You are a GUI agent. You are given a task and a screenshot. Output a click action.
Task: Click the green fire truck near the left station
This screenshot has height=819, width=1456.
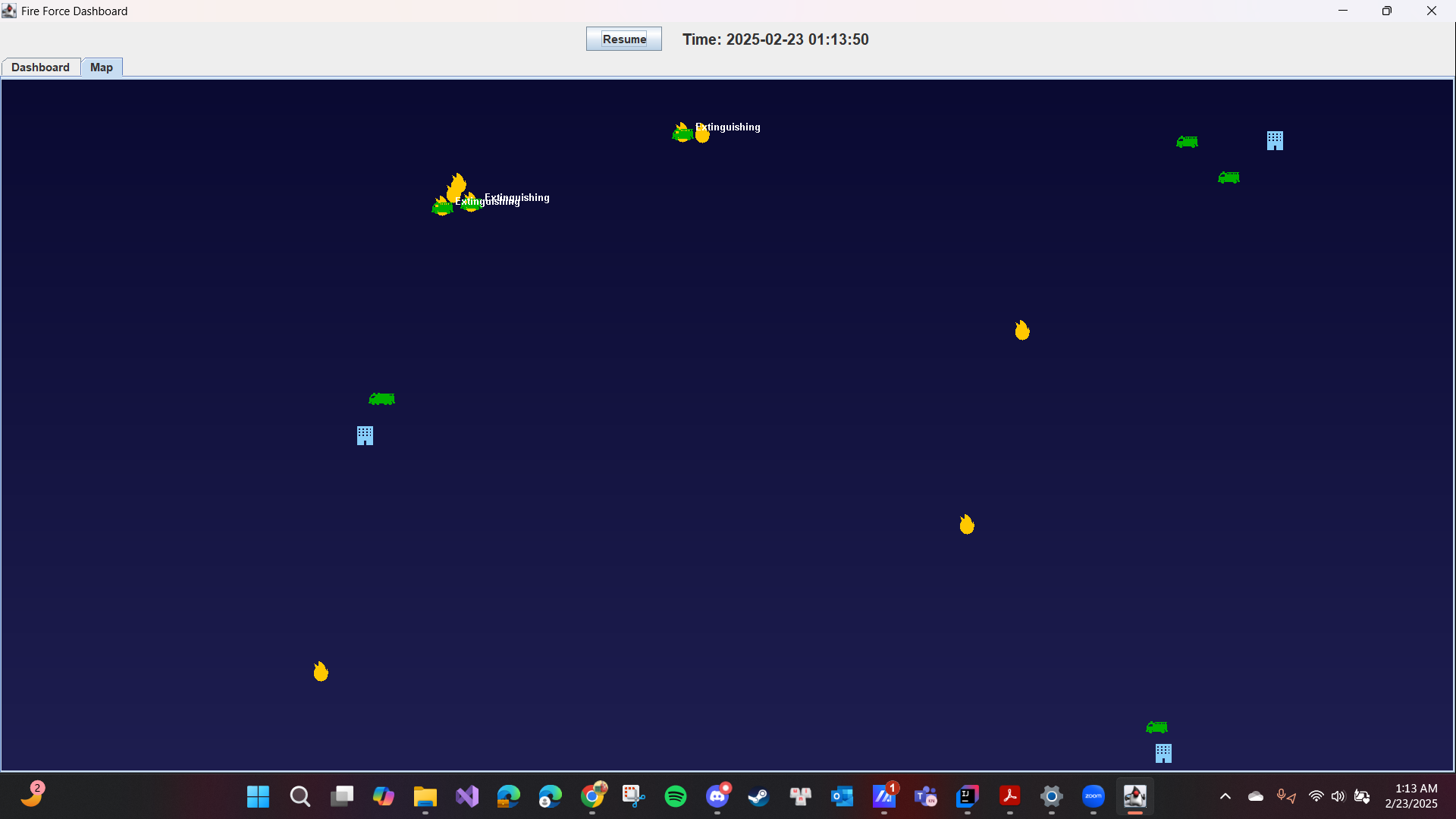pos(381,399)
